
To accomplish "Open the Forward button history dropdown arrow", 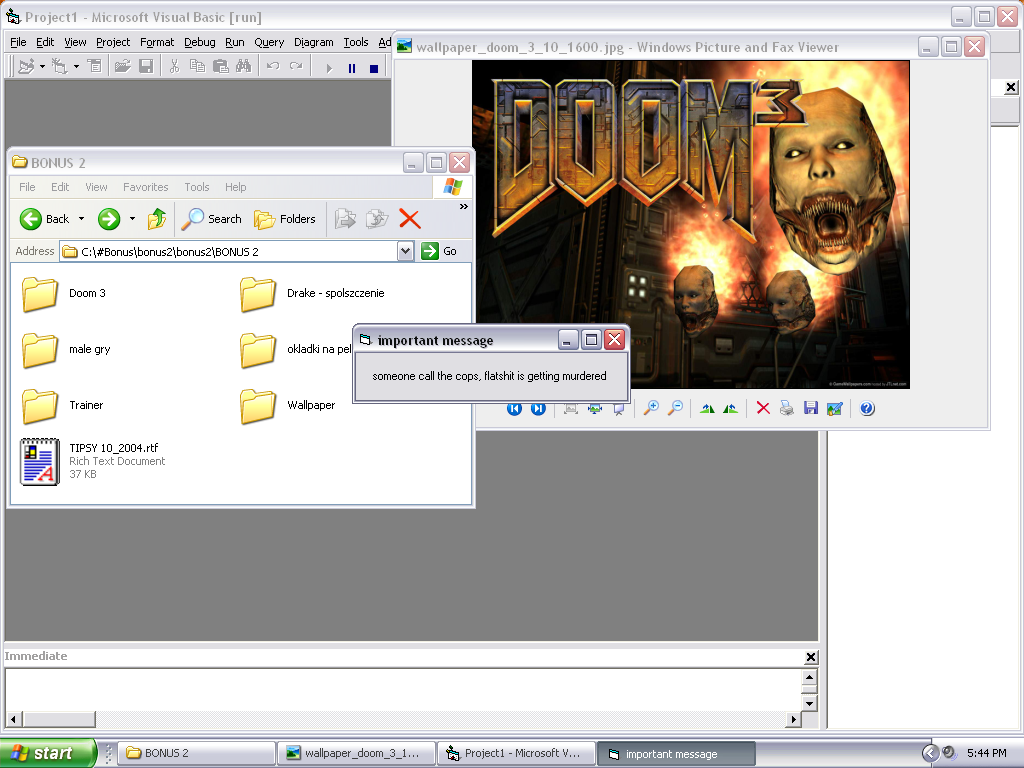I will (132, 219).
